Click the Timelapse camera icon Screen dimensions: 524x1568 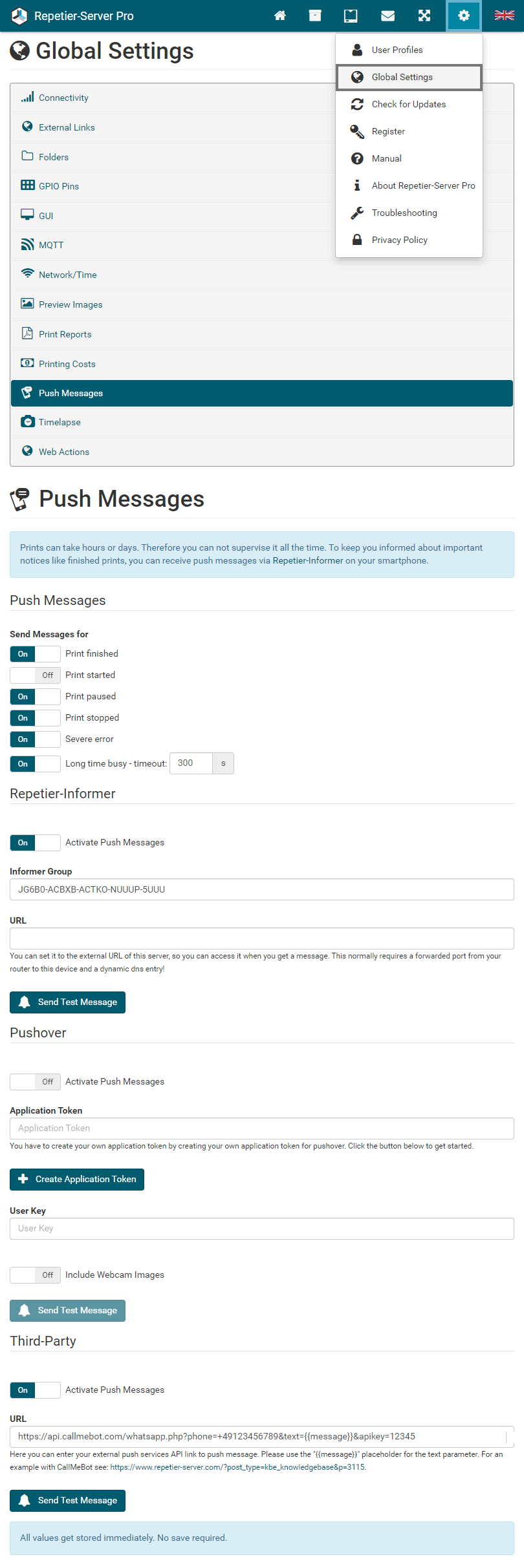tap(28, 422)
